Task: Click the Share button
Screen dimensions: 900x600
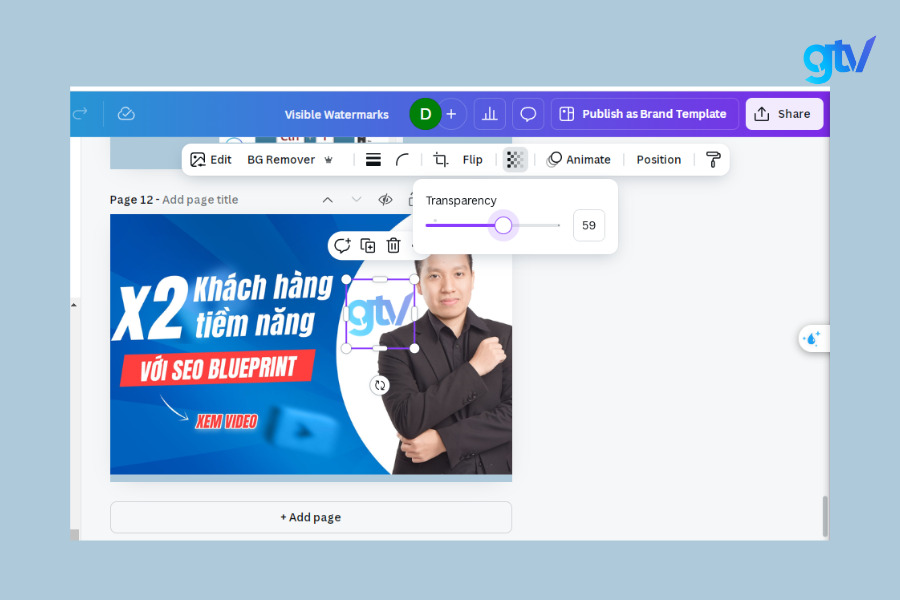Action: point(784,114)
